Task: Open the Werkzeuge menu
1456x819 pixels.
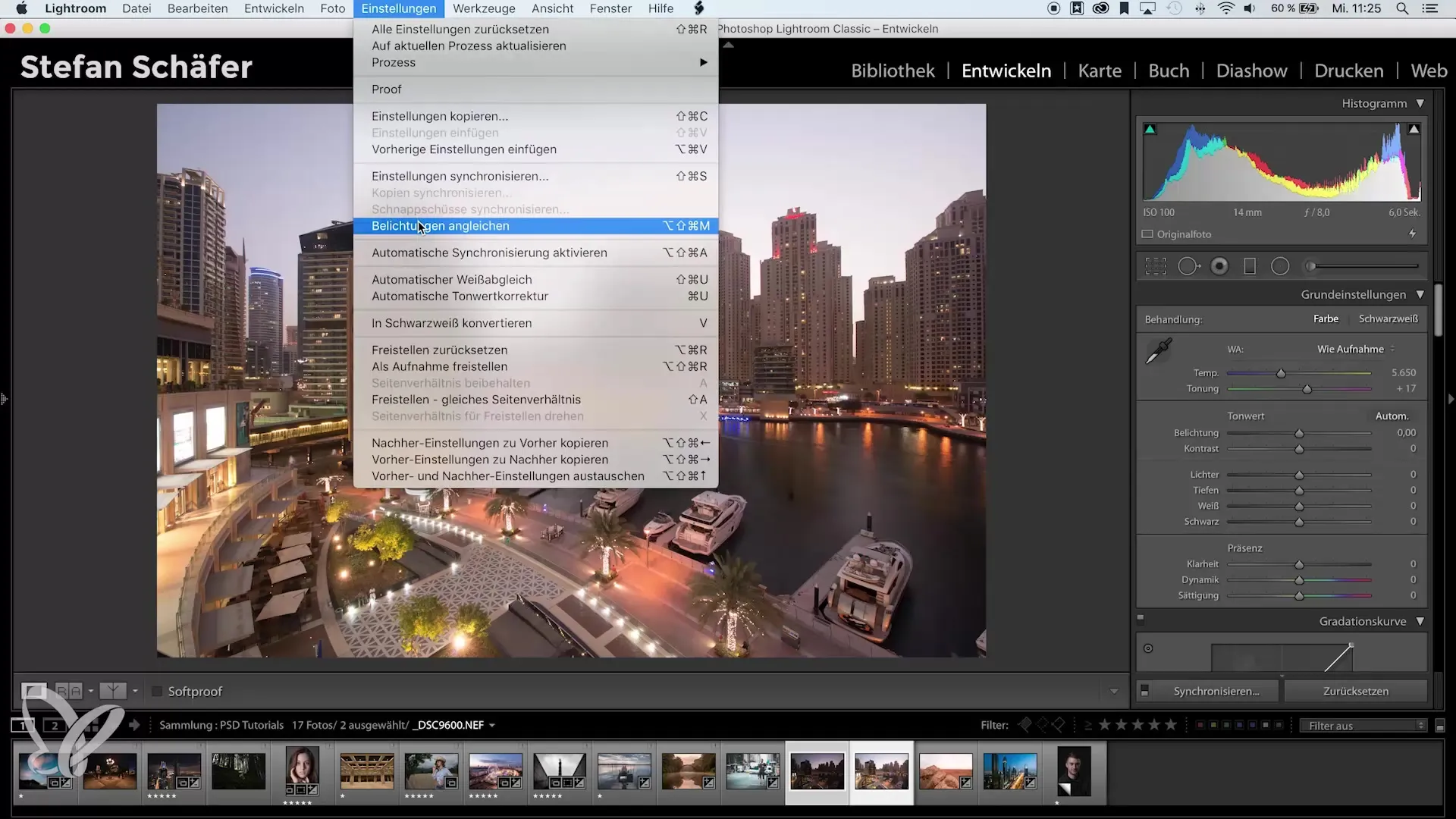Action: tap(484, 8)
